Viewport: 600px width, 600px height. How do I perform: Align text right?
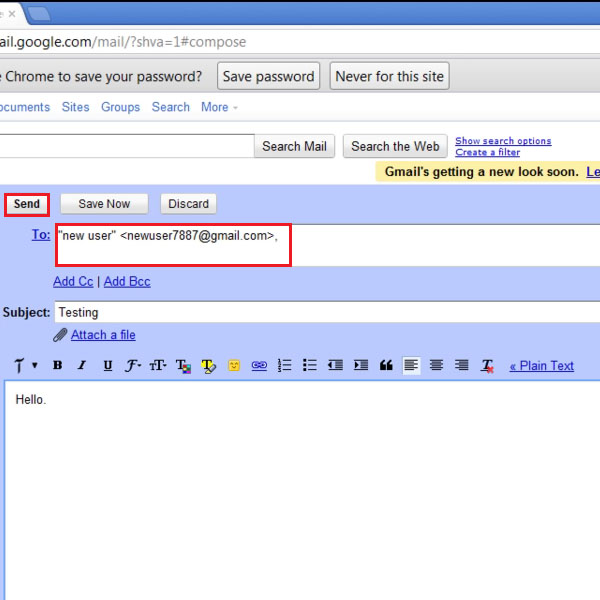[461, 365]
